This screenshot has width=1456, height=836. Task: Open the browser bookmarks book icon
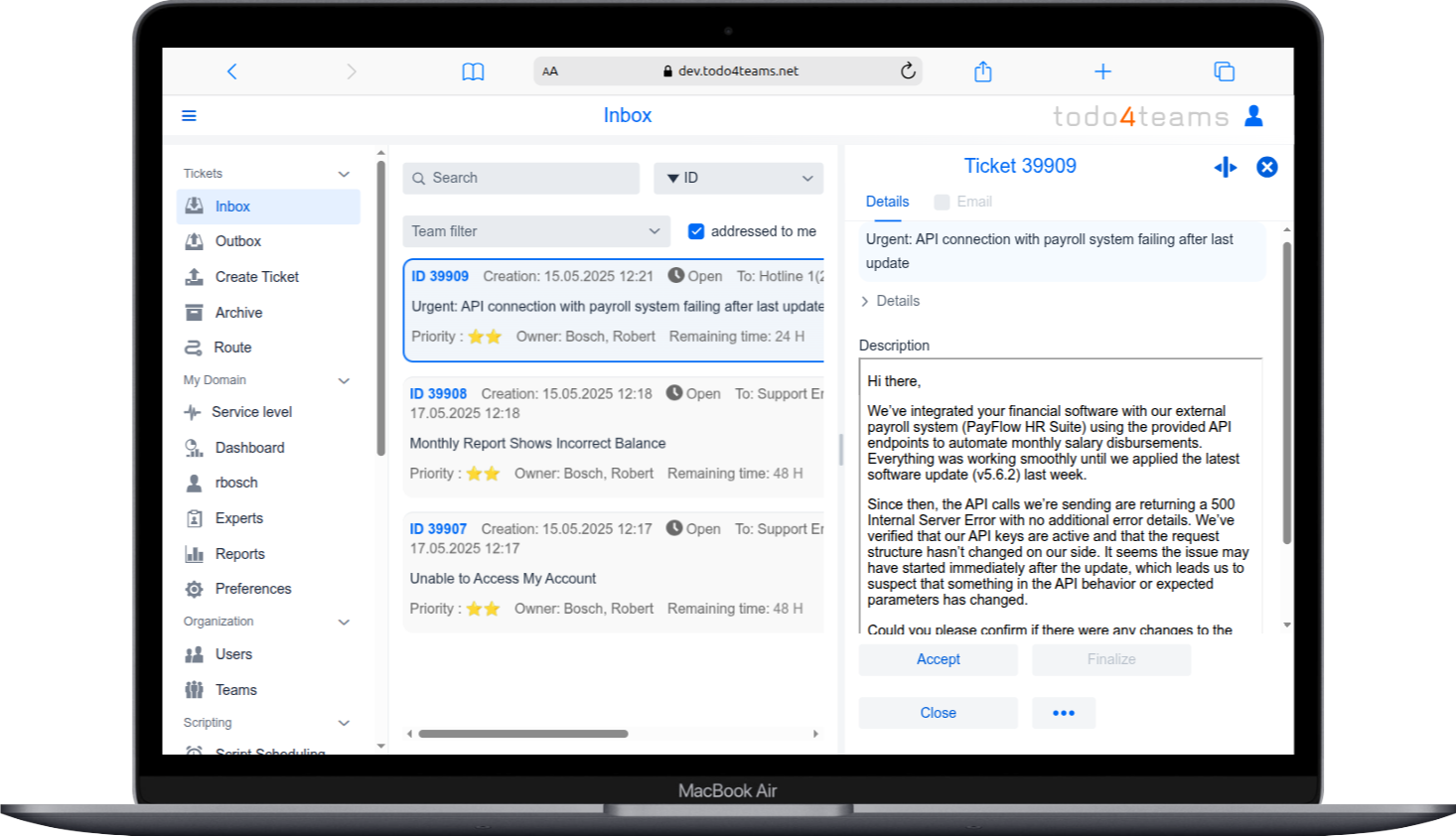[473, 71]
